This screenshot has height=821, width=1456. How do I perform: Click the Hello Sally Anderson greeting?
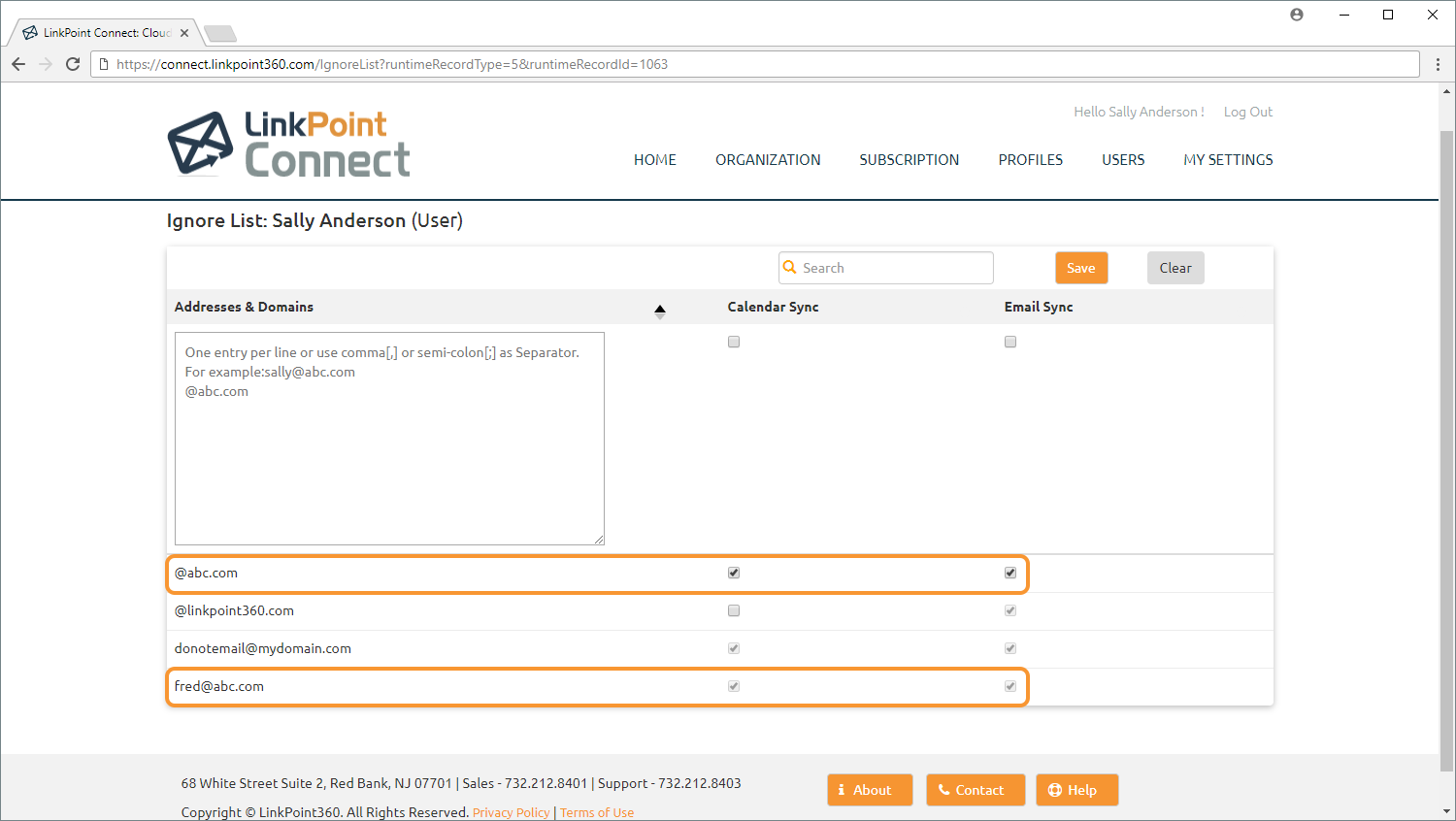pos(1139,112)
